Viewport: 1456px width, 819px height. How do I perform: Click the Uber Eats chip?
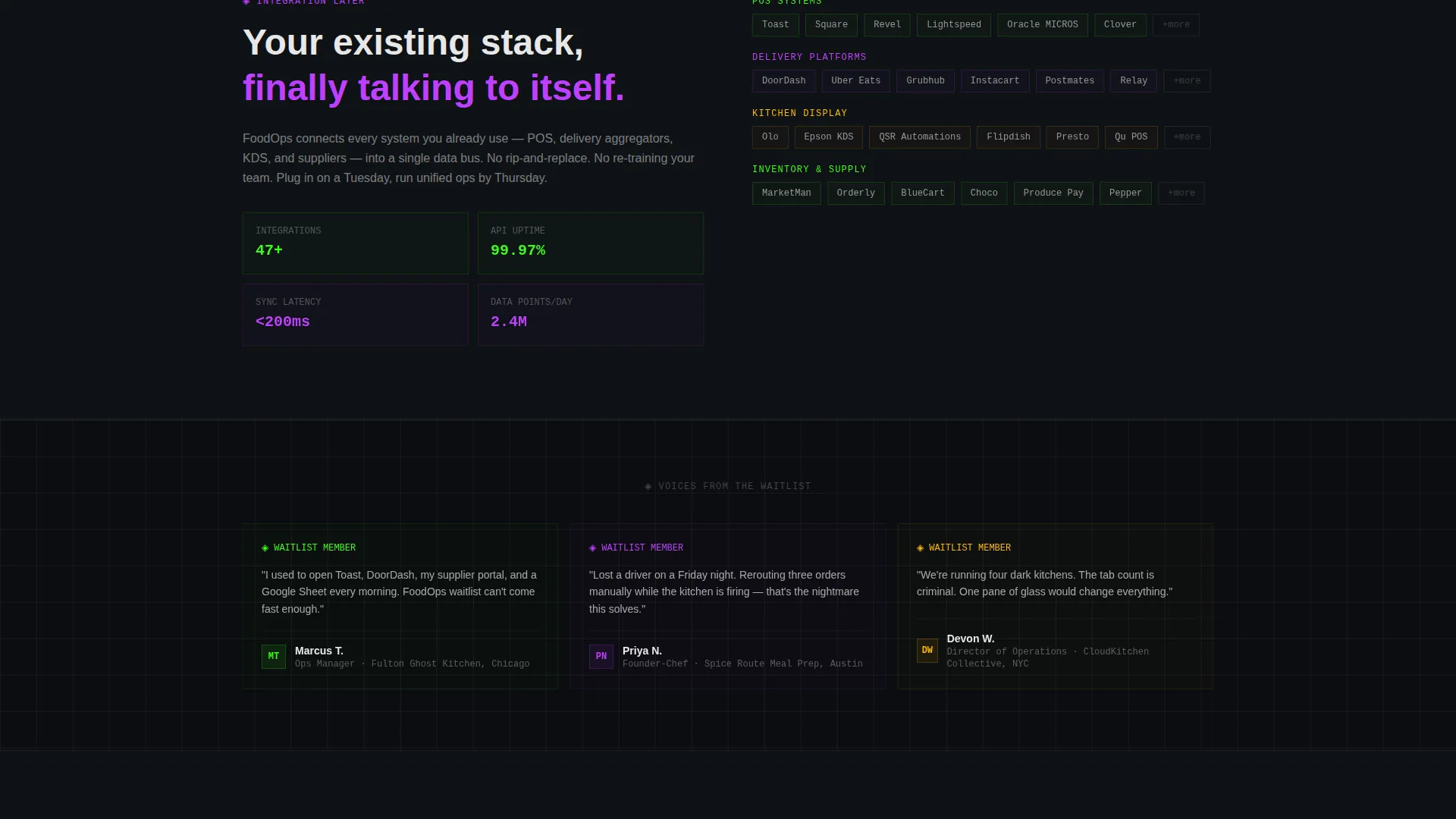(x=856, y=81)
